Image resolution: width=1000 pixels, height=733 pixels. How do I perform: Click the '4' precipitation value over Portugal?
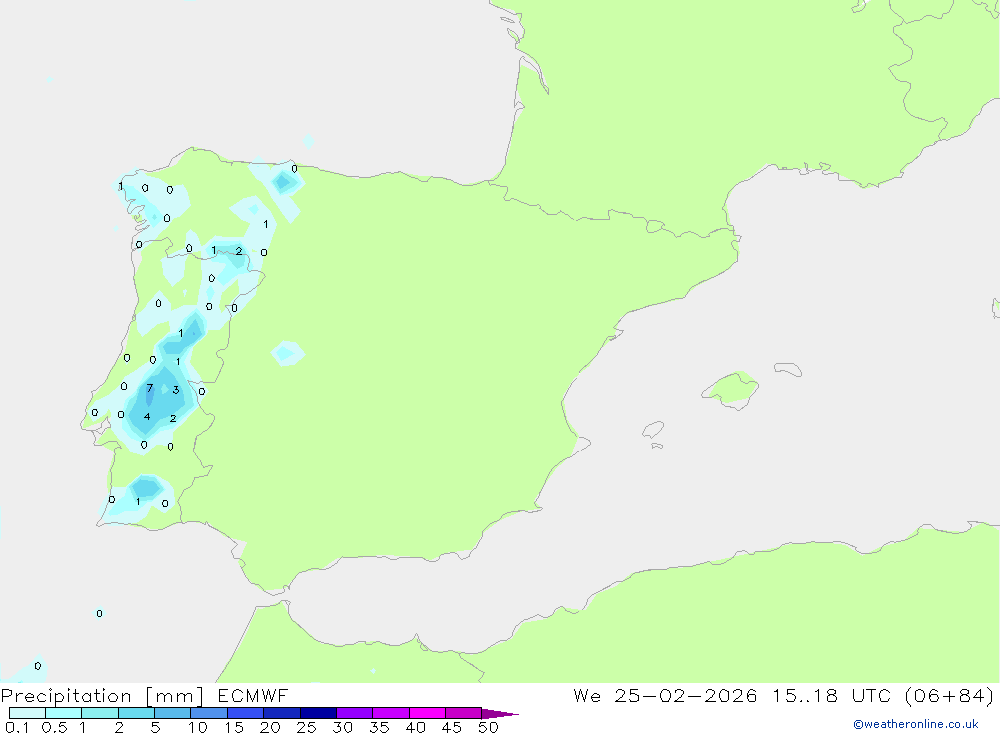click(x=147, y=417)
